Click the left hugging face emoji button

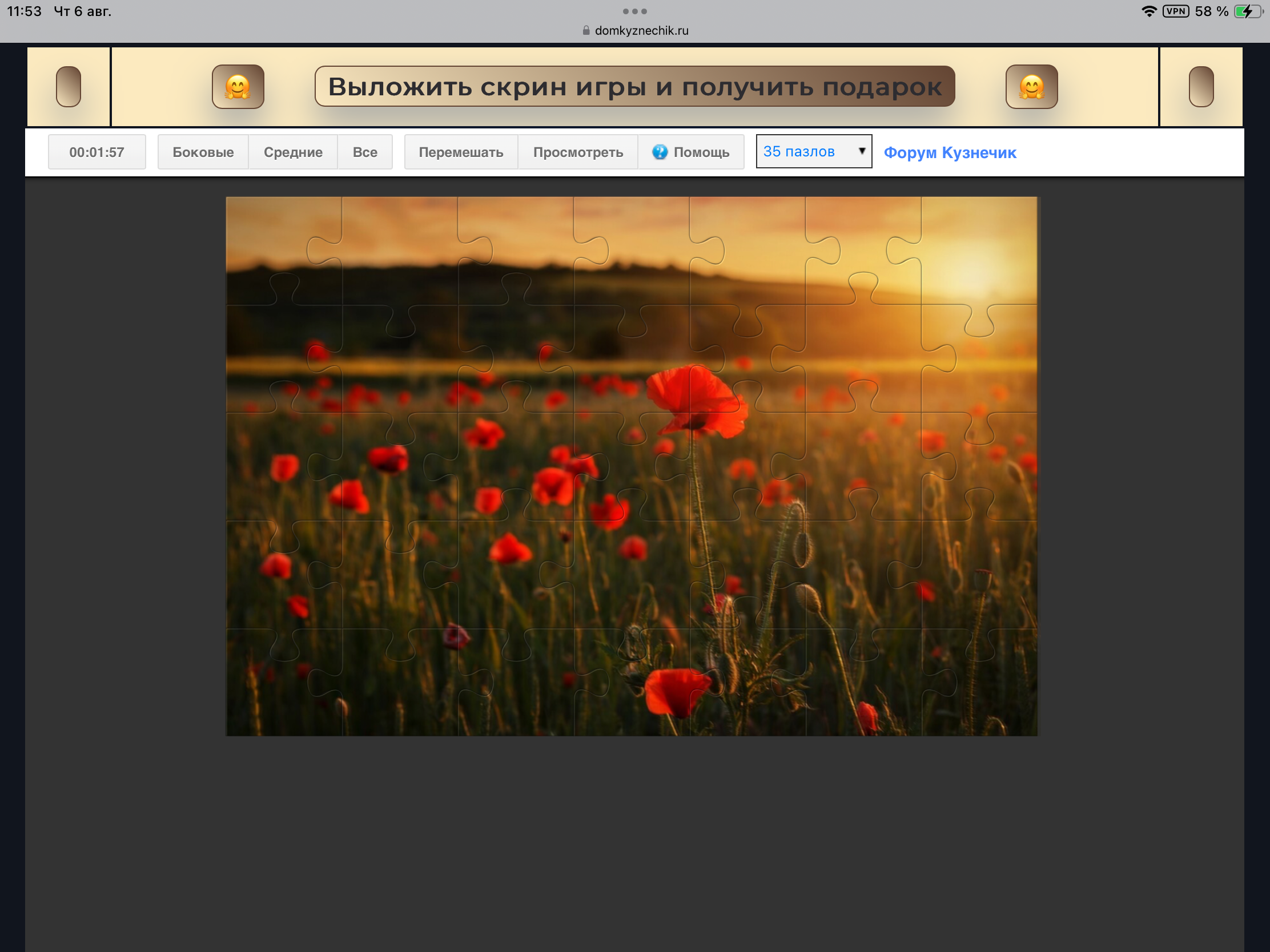pos(238,87)
